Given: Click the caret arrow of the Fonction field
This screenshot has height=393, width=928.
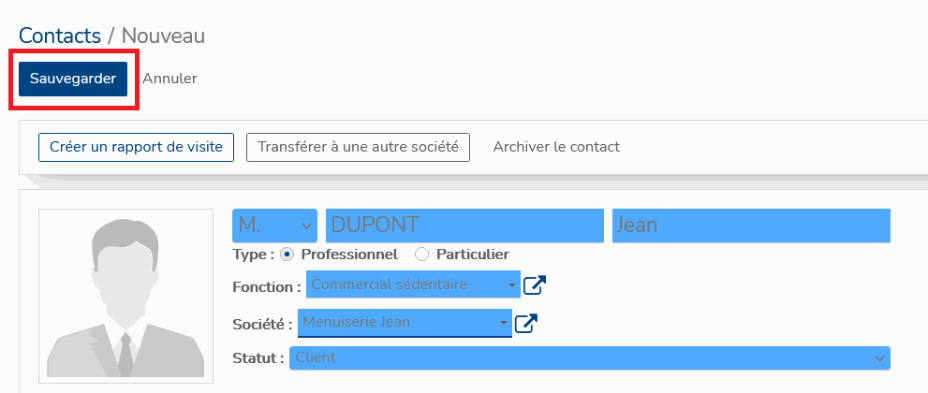Looking at the screenshot, I should (511, 285).
